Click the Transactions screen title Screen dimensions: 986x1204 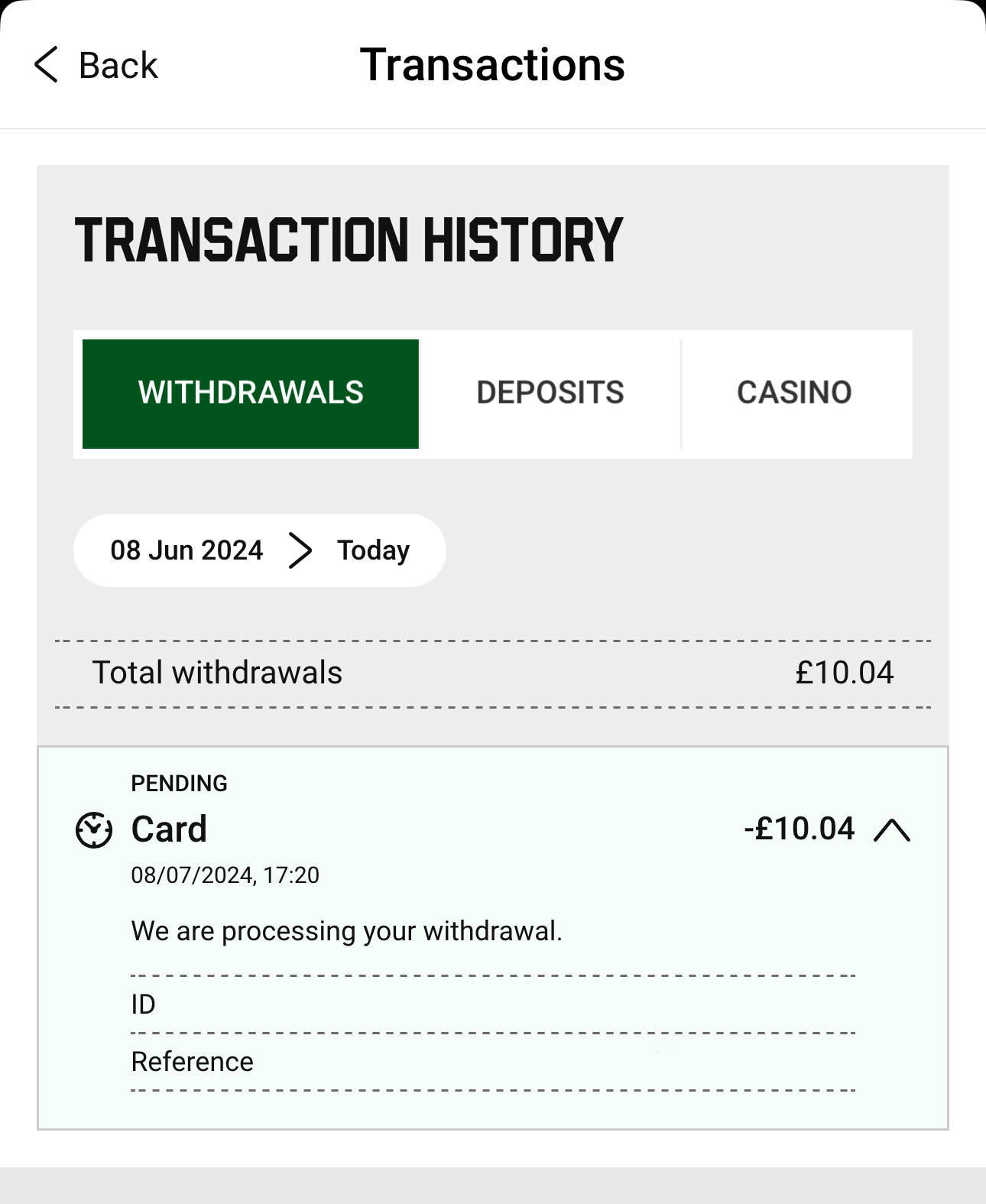point(493,65)
